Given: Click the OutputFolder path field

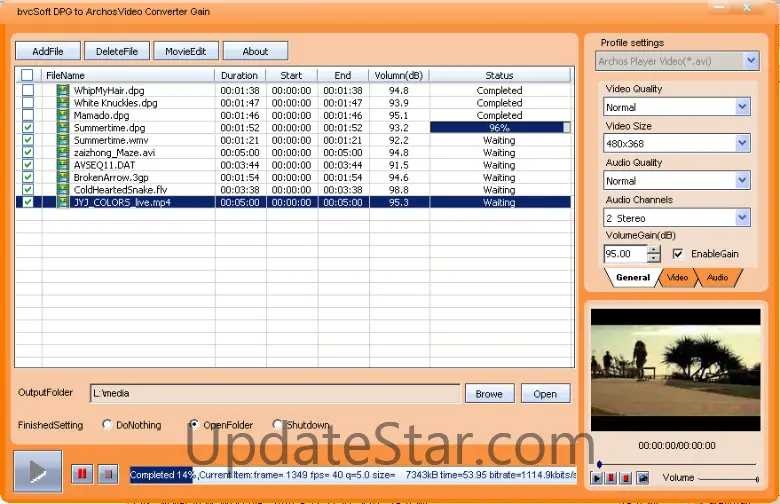Looking at the screenshot, I should [275, 393].
